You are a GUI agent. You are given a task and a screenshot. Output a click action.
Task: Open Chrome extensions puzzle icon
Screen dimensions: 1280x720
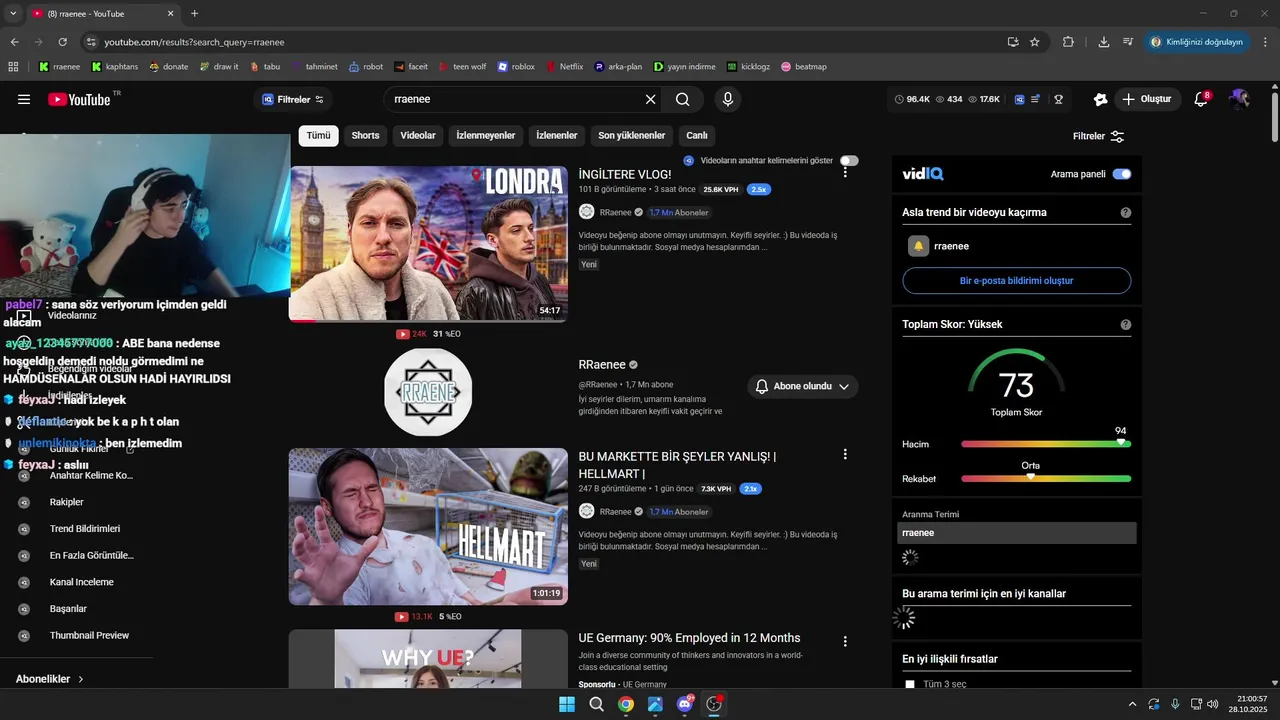(1068, 42)
